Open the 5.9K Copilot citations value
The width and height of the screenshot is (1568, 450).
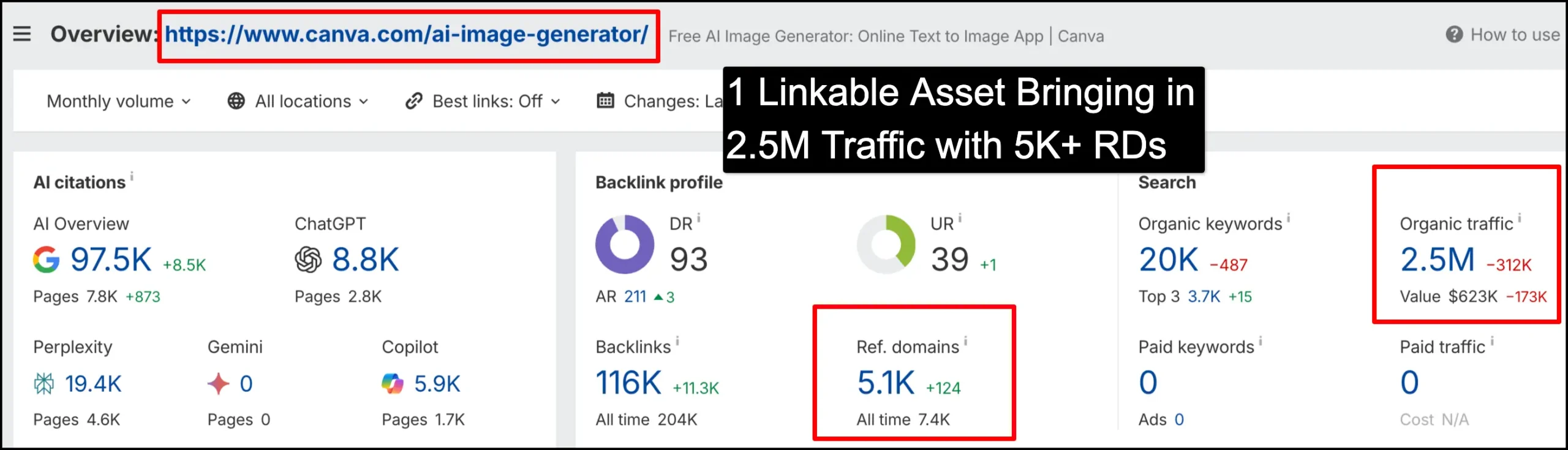437,384
